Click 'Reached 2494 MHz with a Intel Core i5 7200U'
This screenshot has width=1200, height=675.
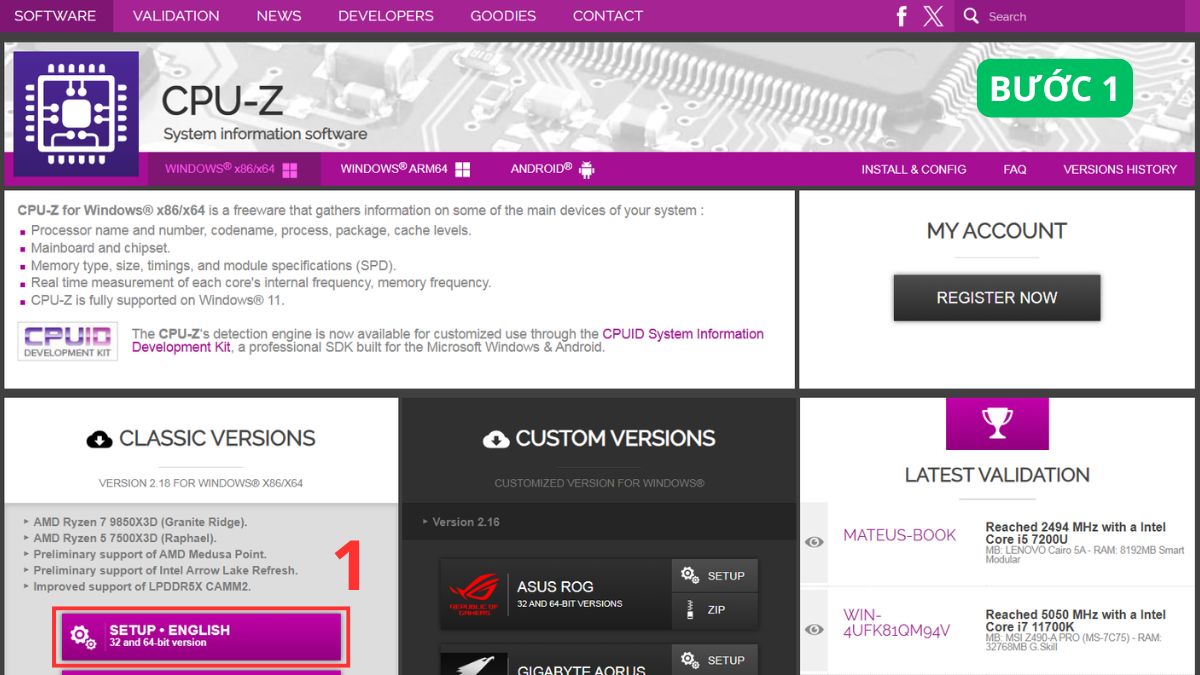pyautogui.click(x=1075, y=534)
